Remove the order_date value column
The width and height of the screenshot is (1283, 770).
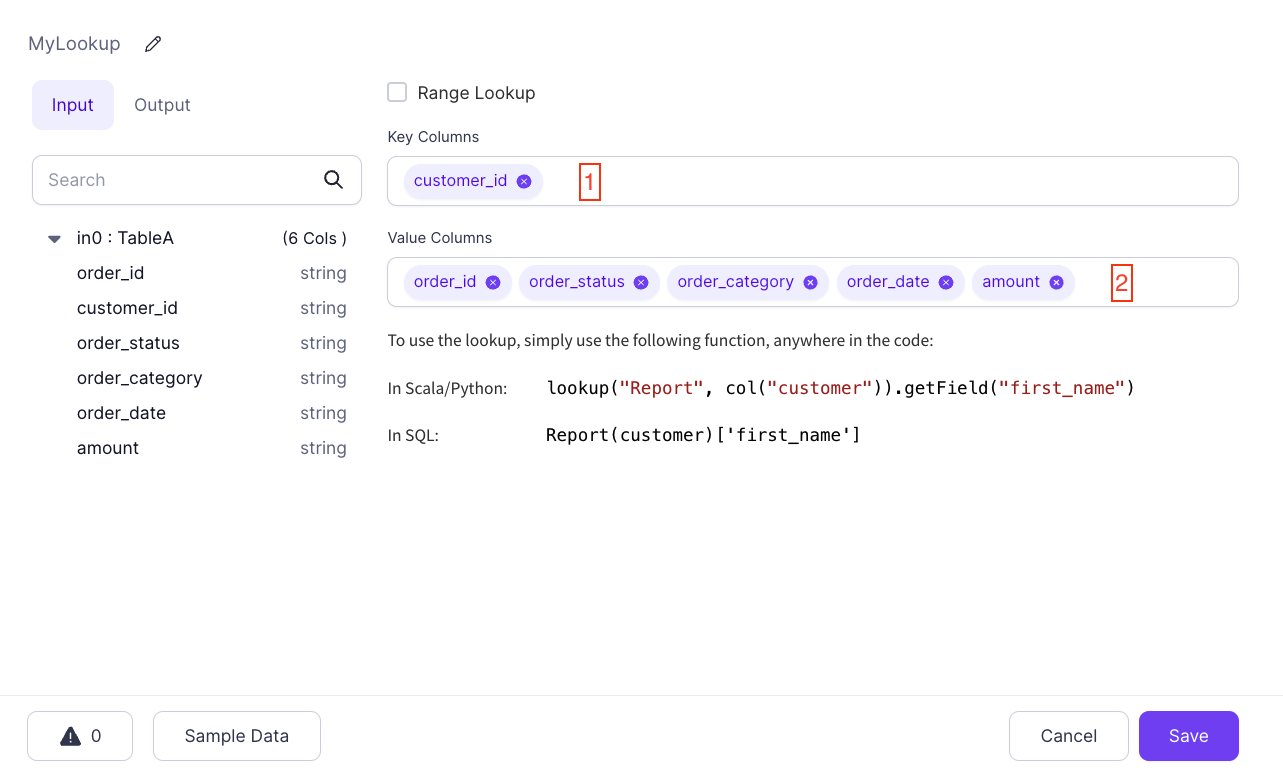(x=945, y=282)
